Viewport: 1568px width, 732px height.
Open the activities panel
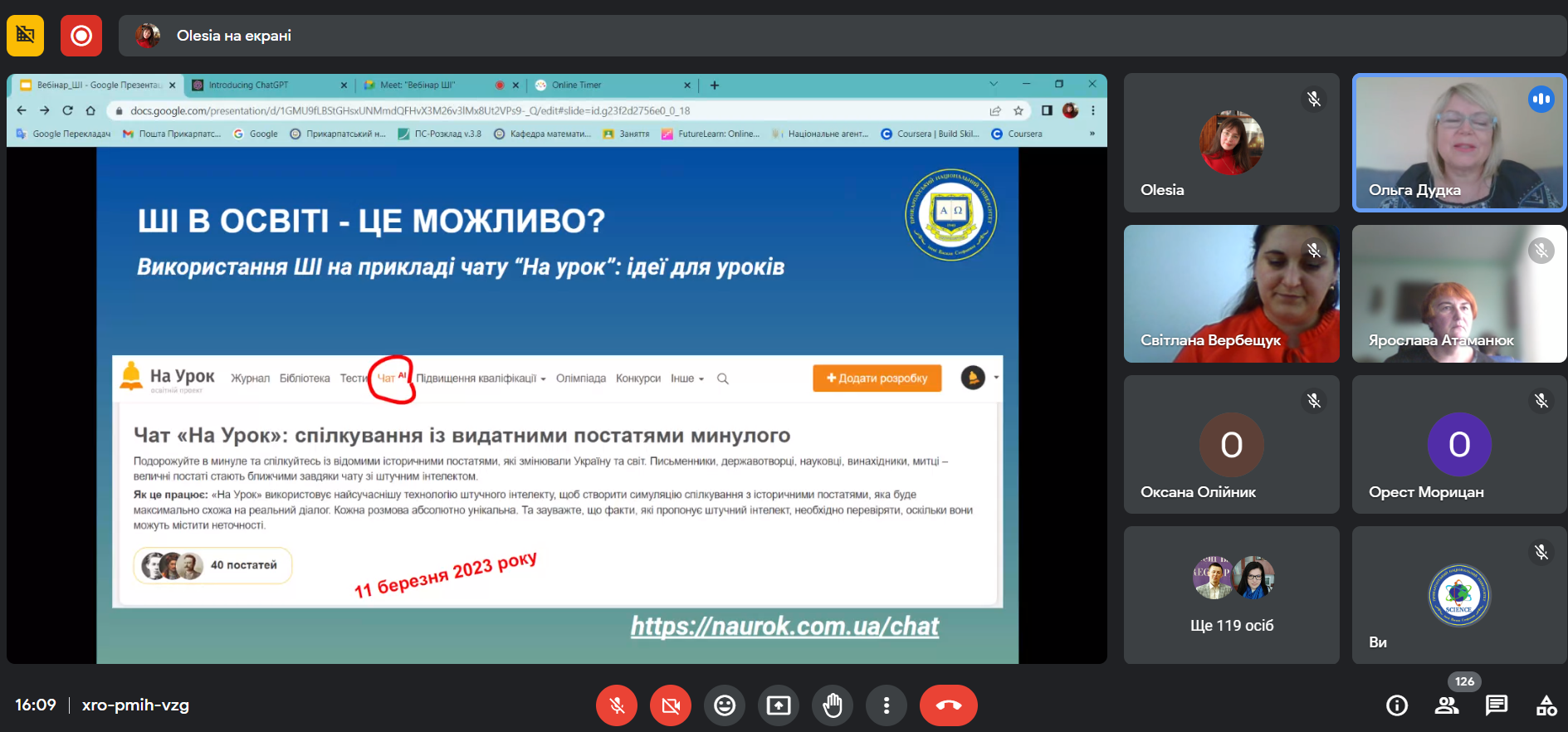point(1546,705)
